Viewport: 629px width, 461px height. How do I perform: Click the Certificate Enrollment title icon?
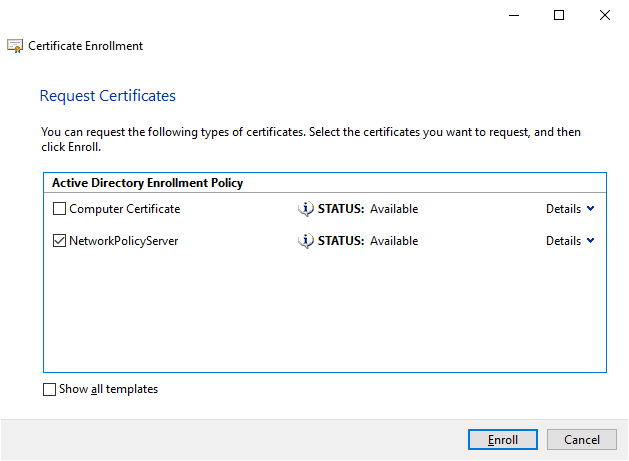pyautogui.click(x=15, y=46)
